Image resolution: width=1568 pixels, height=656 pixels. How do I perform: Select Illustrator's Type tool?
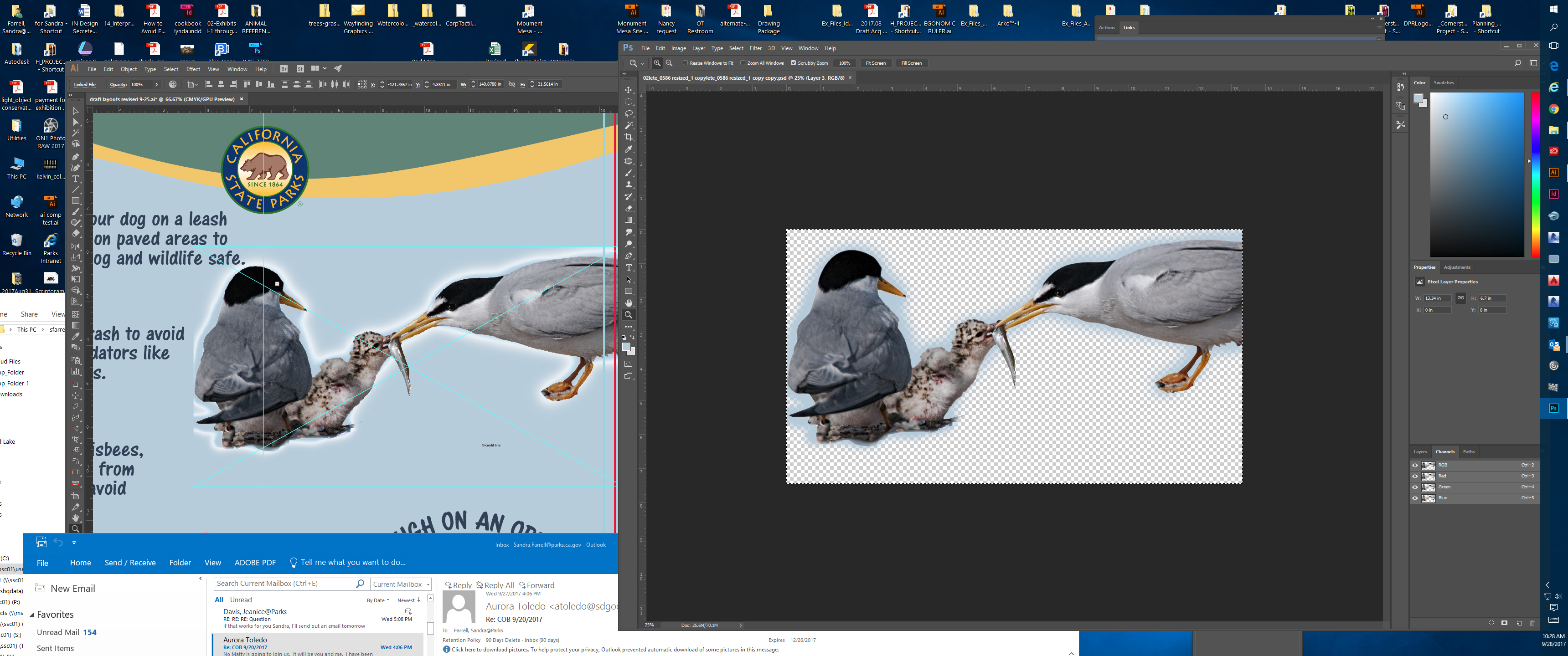76,178
